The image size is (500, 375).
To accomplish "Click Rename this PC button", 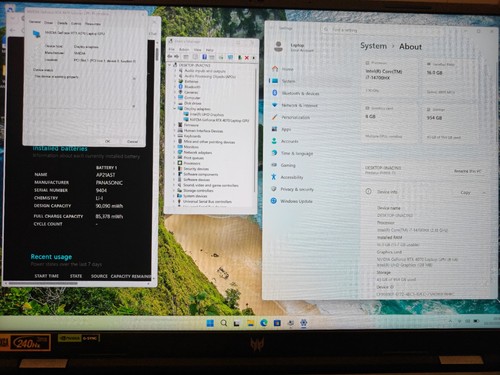I will pos(467,171).
